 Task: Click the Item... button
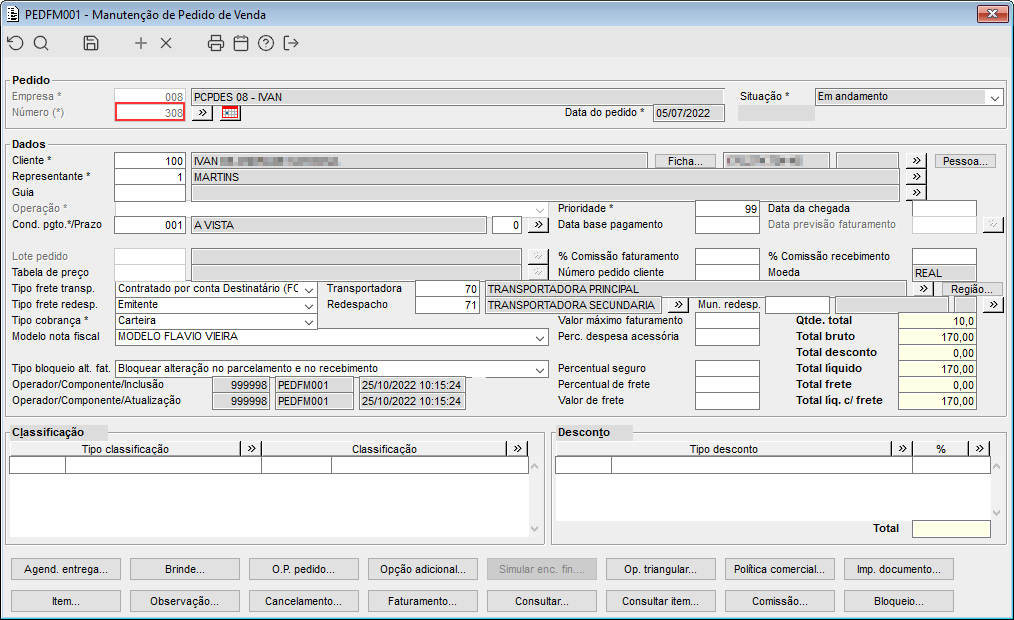pos(66,601)
